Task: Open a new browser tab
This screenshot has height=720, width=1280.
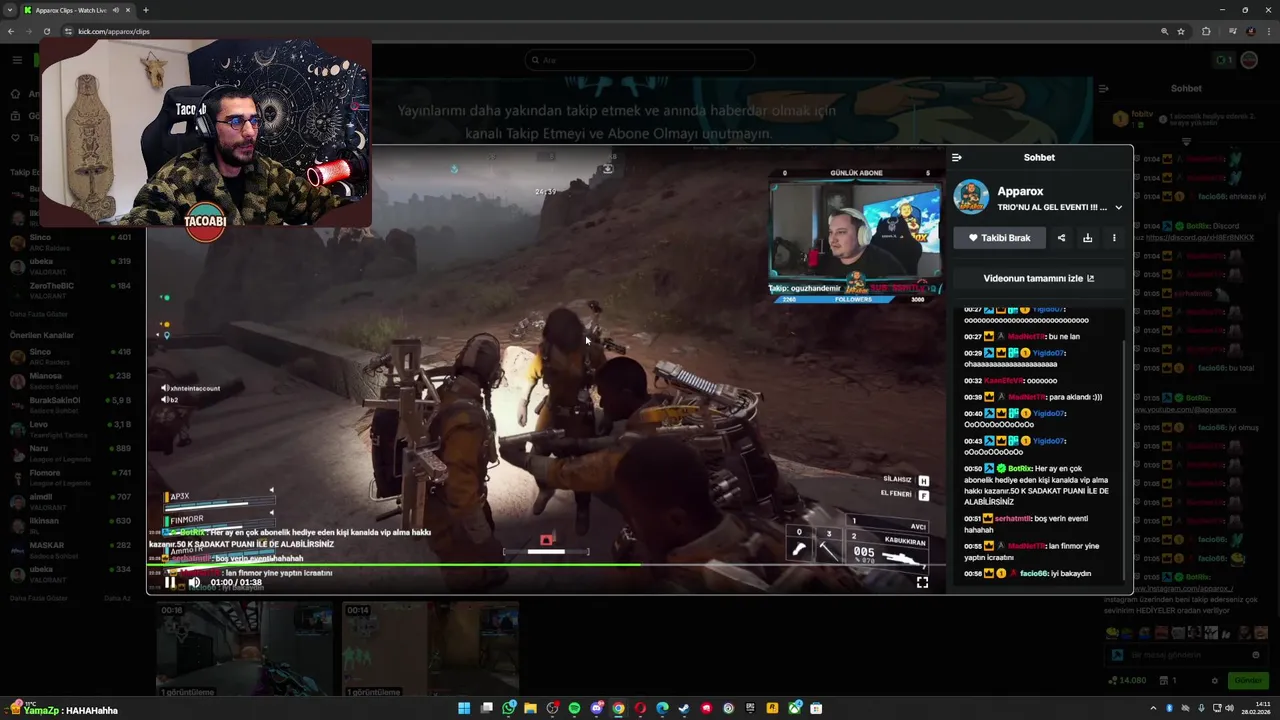Action: [x=145, y=10]
